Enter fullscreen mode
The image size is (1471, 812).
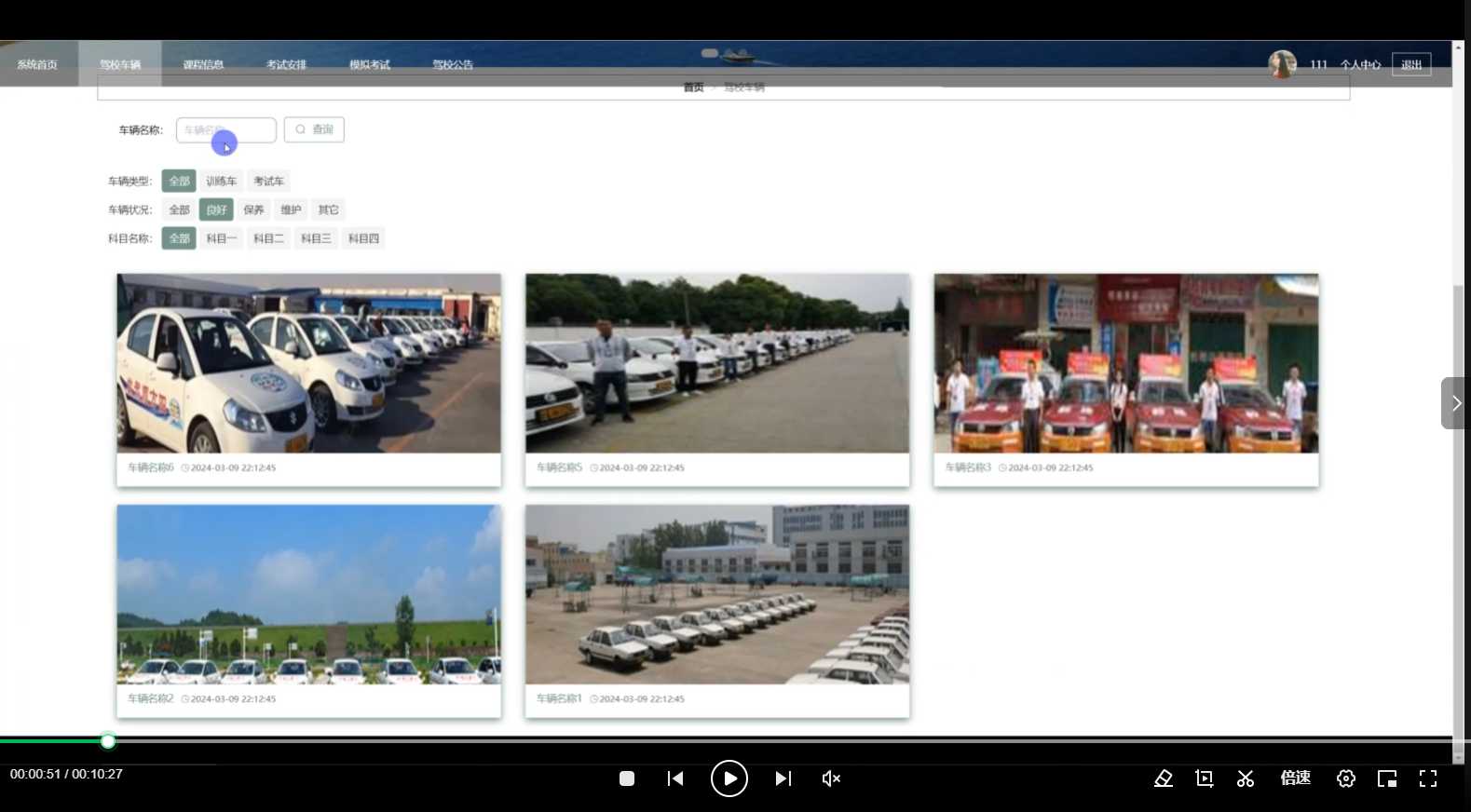click(x=1428, y=778)
